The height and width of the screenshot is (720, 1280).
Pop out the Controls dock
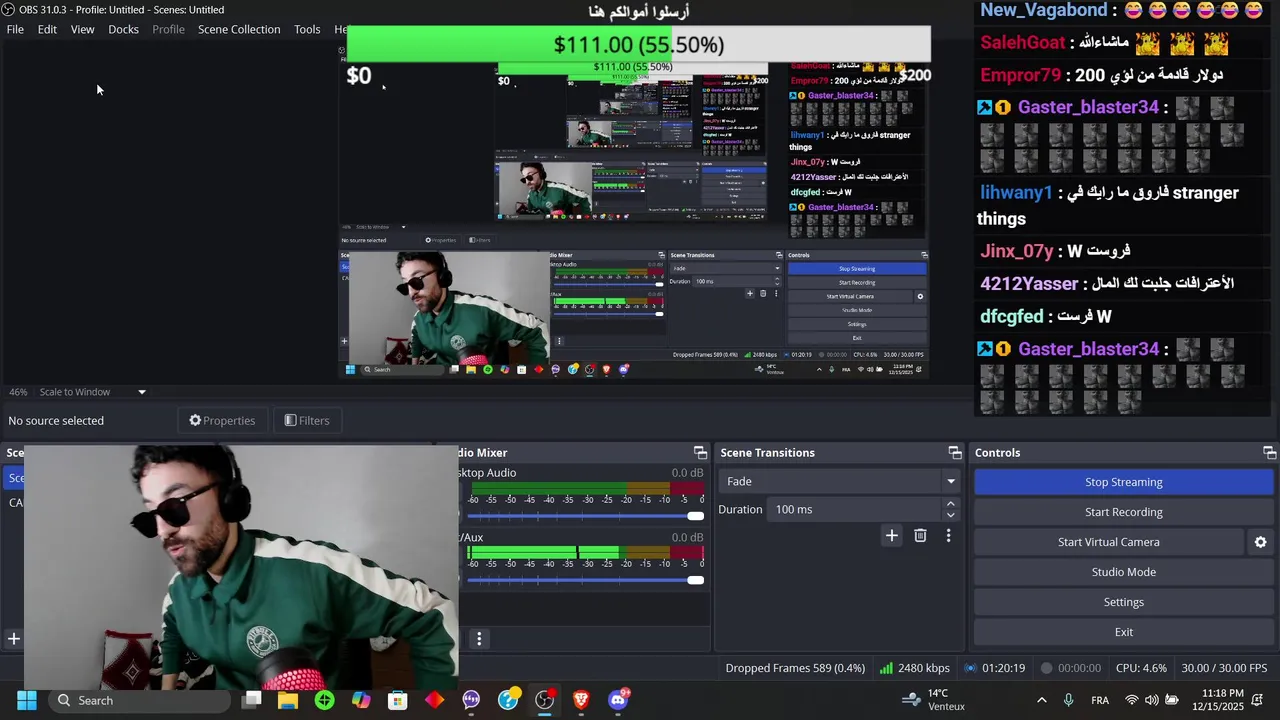tap(1269, 453)
